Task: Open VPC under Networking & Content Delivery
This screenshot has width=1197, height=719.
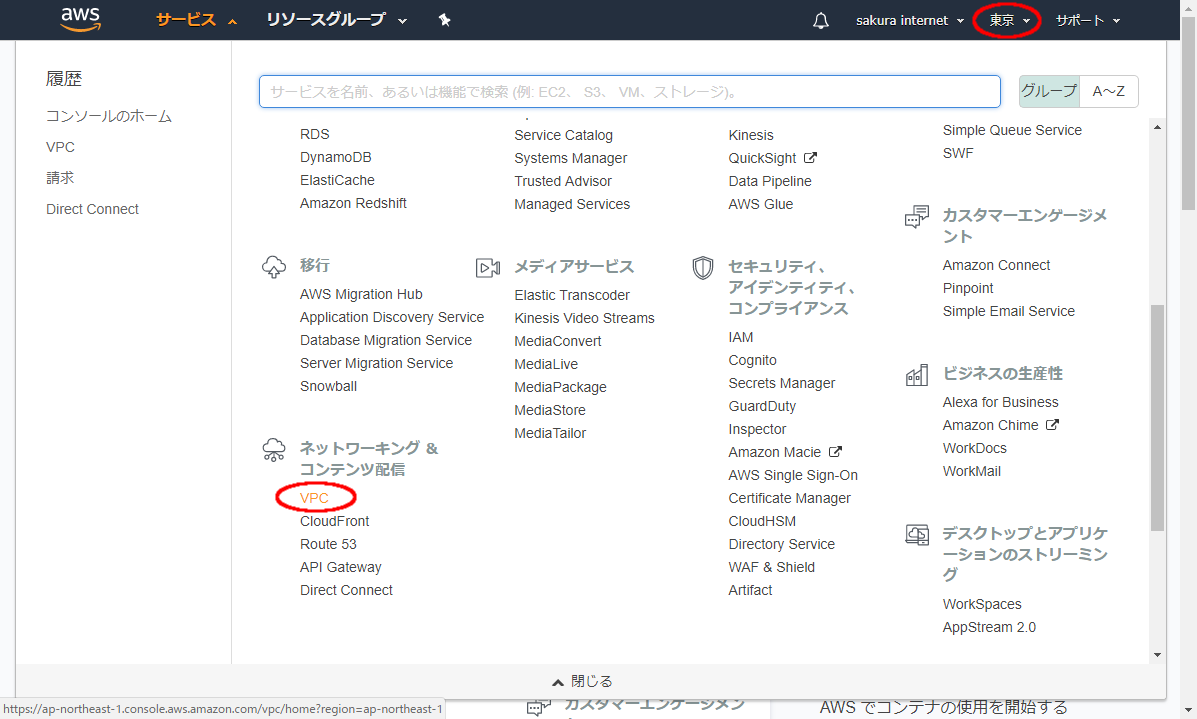Action: pos(314,498)
